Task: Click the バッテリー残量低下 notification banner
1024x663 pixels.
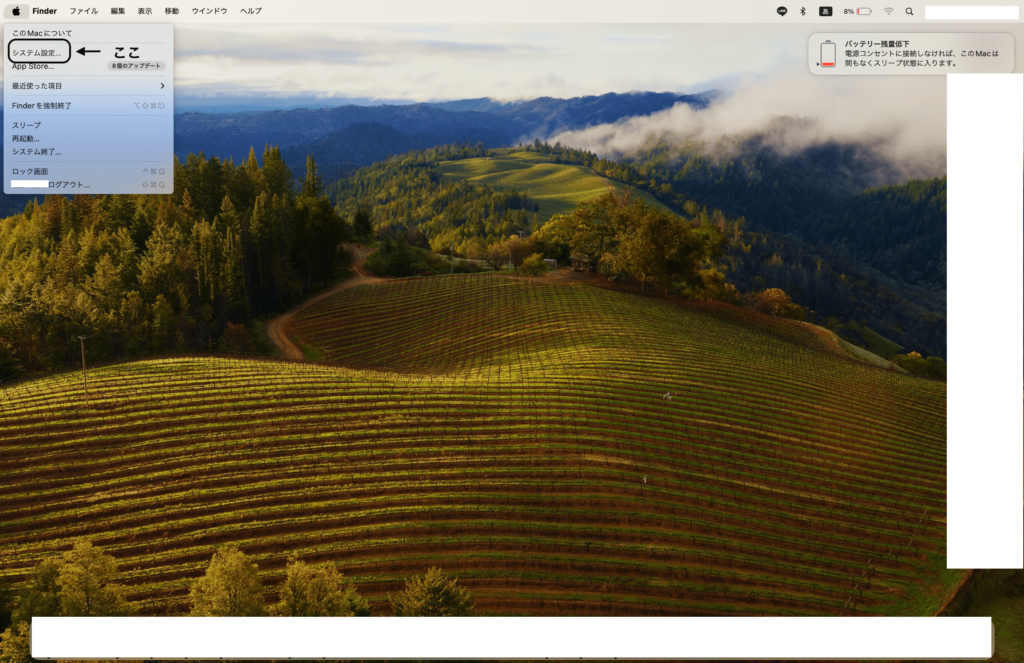Action: pyautogui.click(x=911, y=54)
